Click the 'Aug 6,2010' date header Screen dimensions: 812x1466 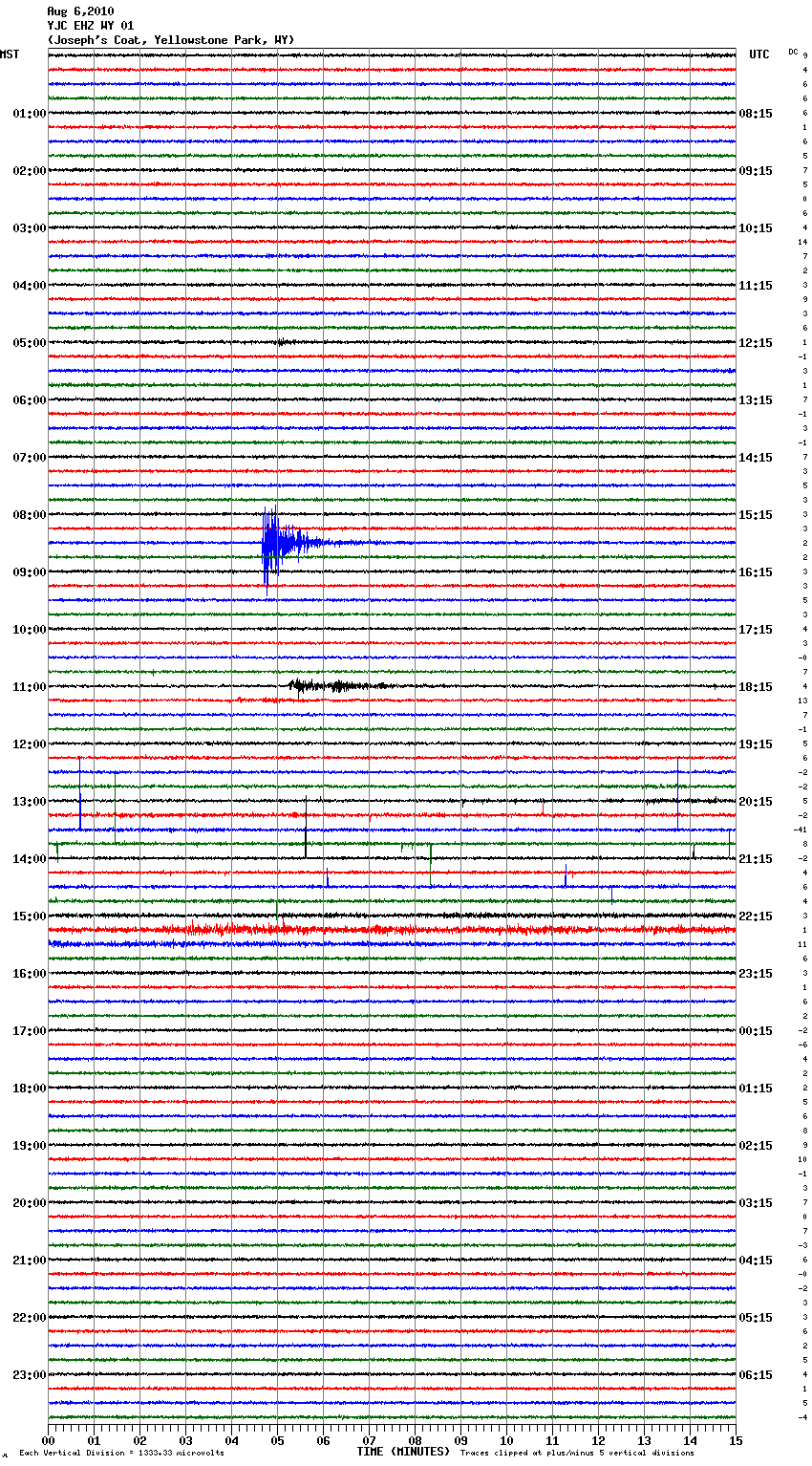coord(80,11)
